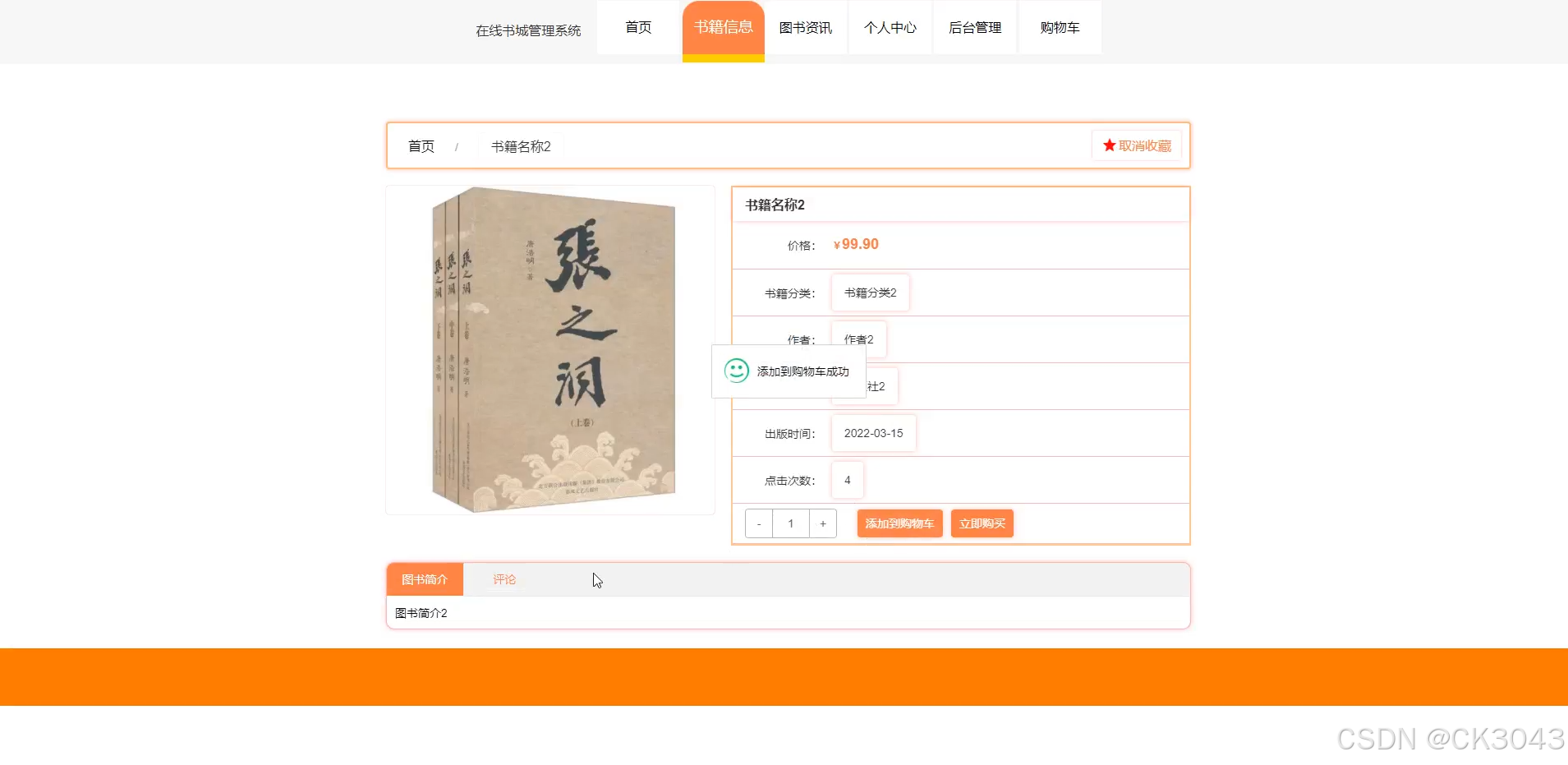
Task: Click the publish date 2022-03-15
Action: pyautogui.click(x=874, y=433)
